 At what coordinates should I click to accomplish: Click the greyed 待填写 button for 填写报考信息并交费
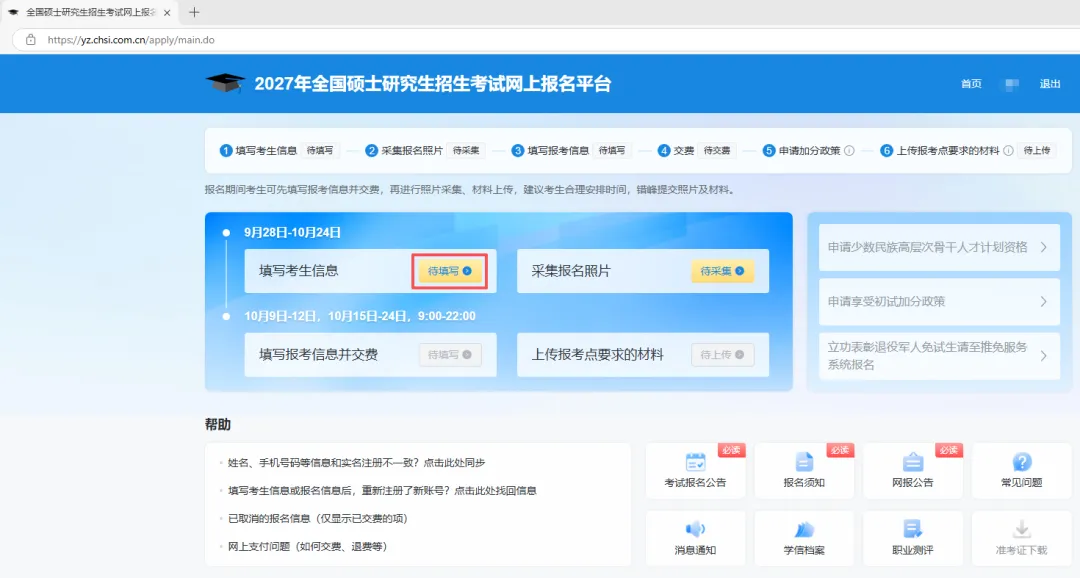[450, 355]
